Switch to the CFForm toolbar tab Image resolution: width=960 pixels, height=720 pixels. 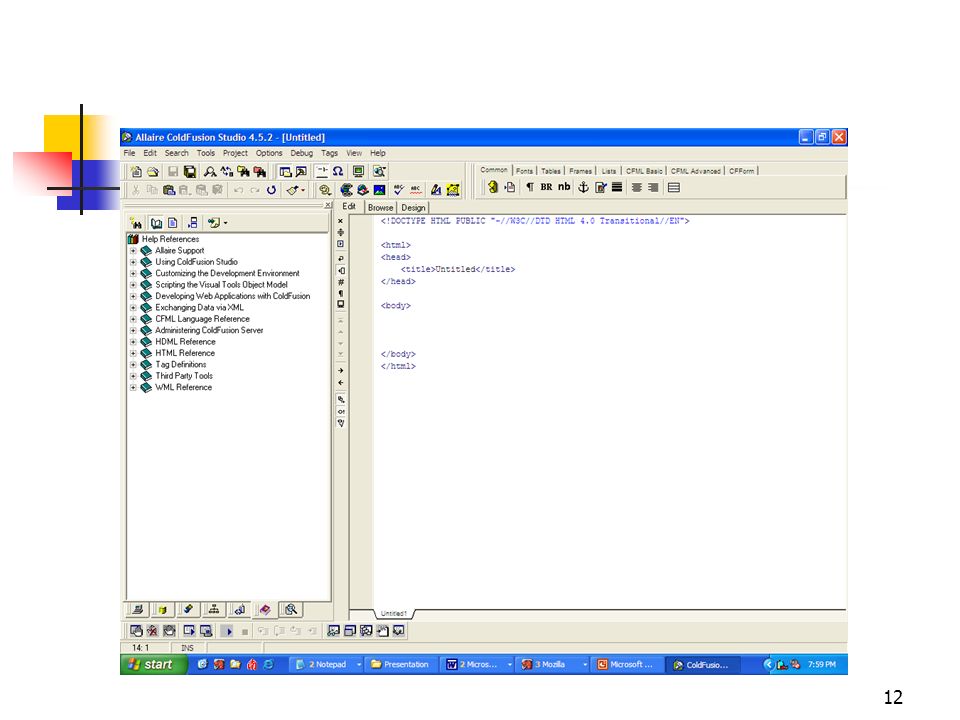(x=741, y=171)
